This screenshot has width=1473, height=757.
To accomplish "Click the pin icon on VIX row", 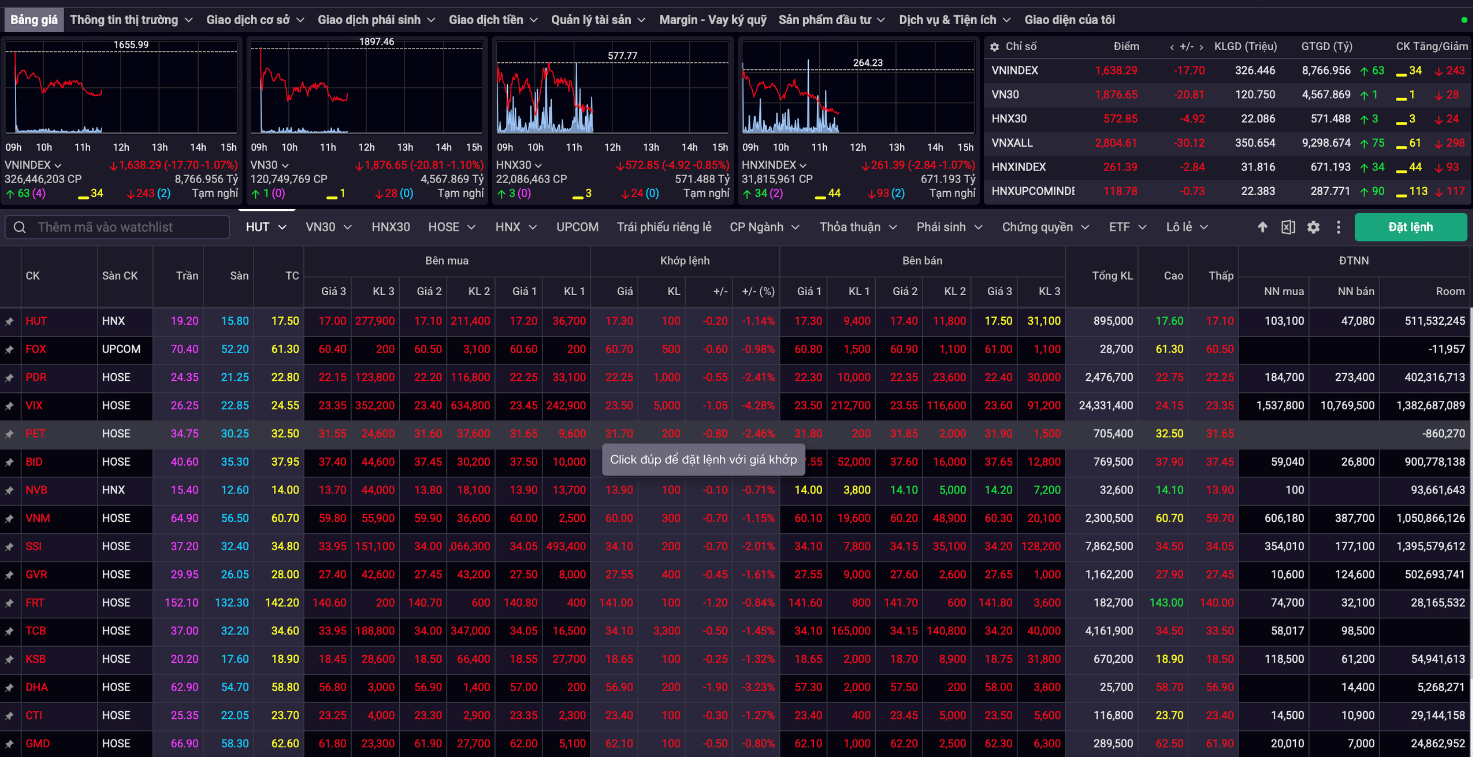I will (x=9, y=406).
